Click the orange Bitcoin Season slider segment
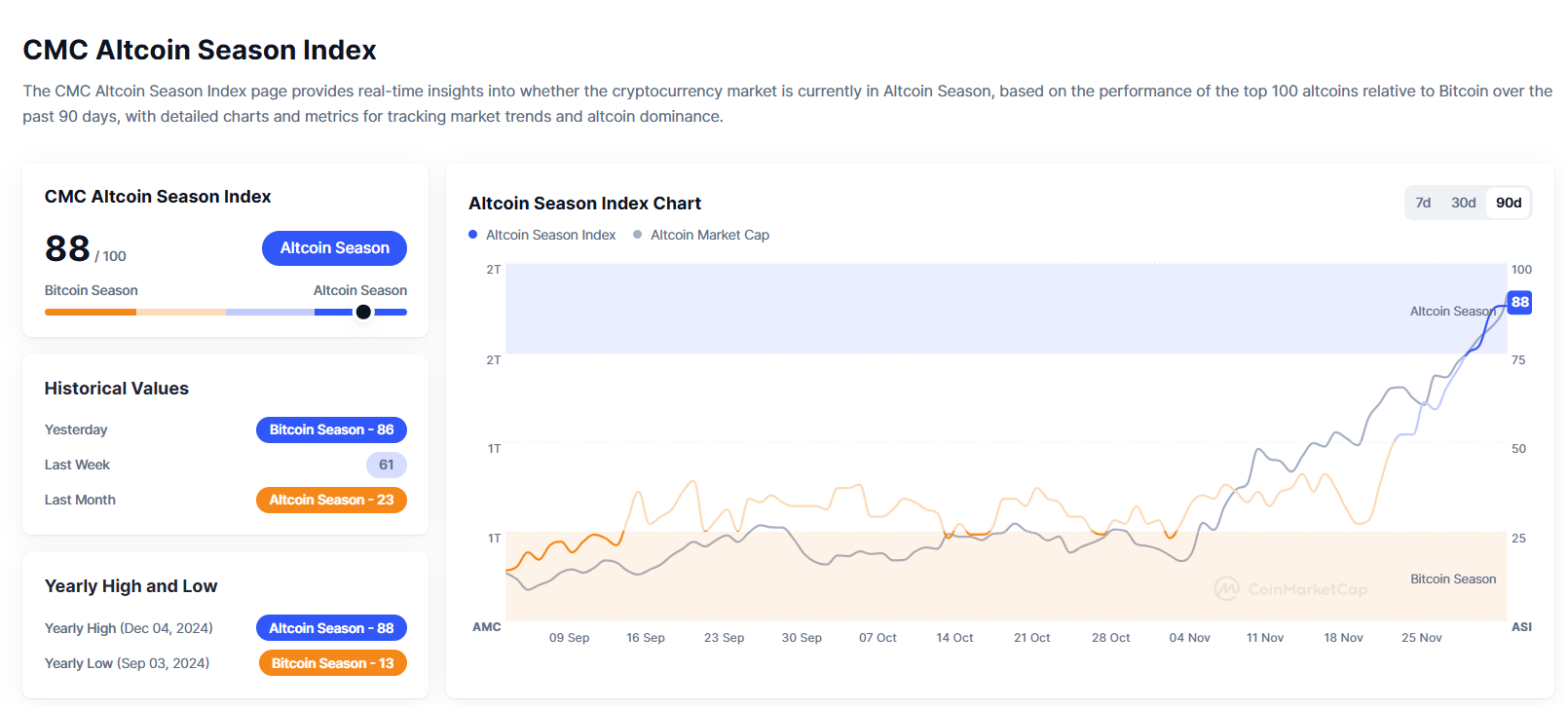 pyautogui.click(x=91, y=312)
